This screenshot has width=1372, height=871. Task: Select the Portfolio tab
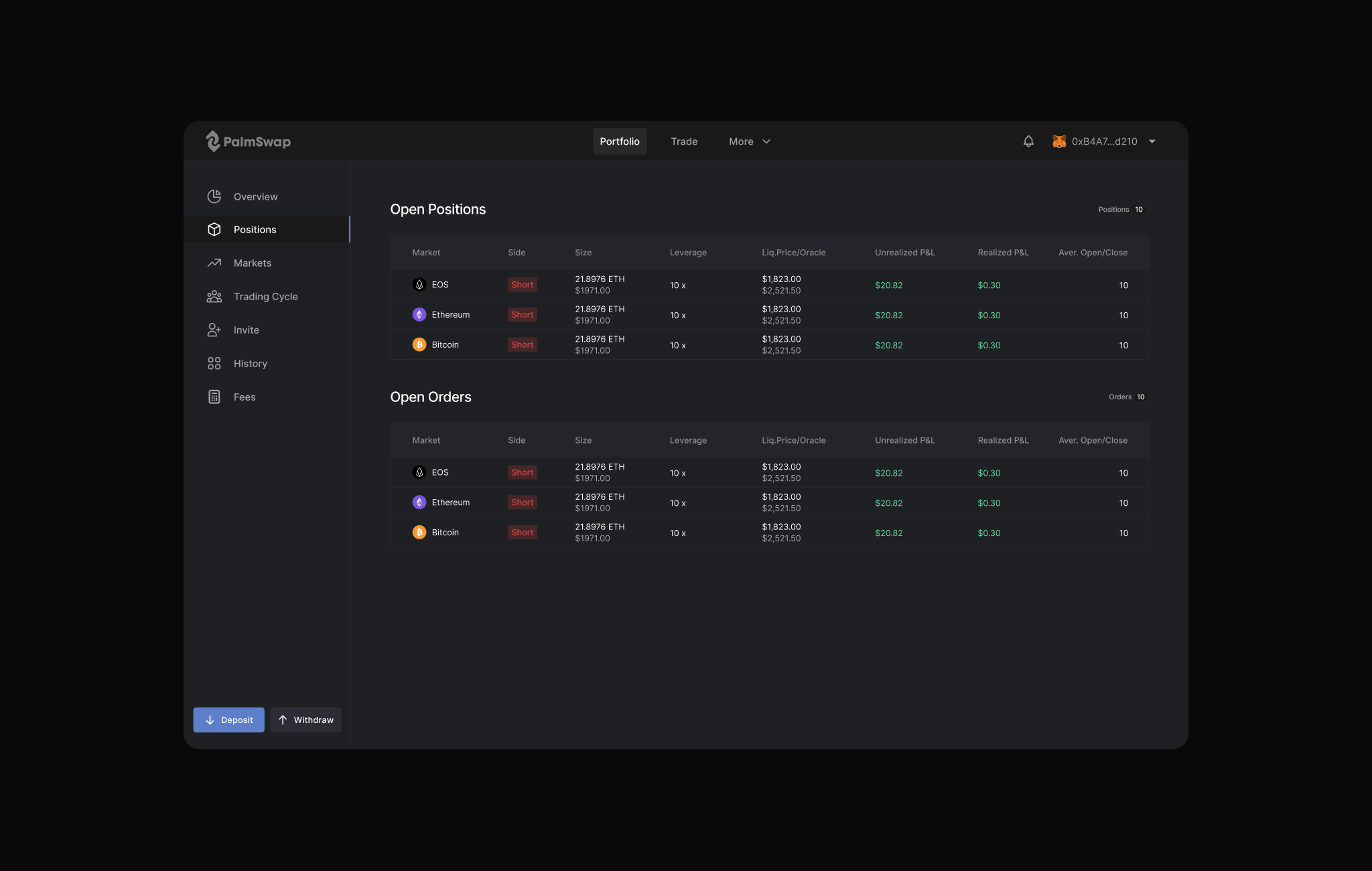click(620, 141)
